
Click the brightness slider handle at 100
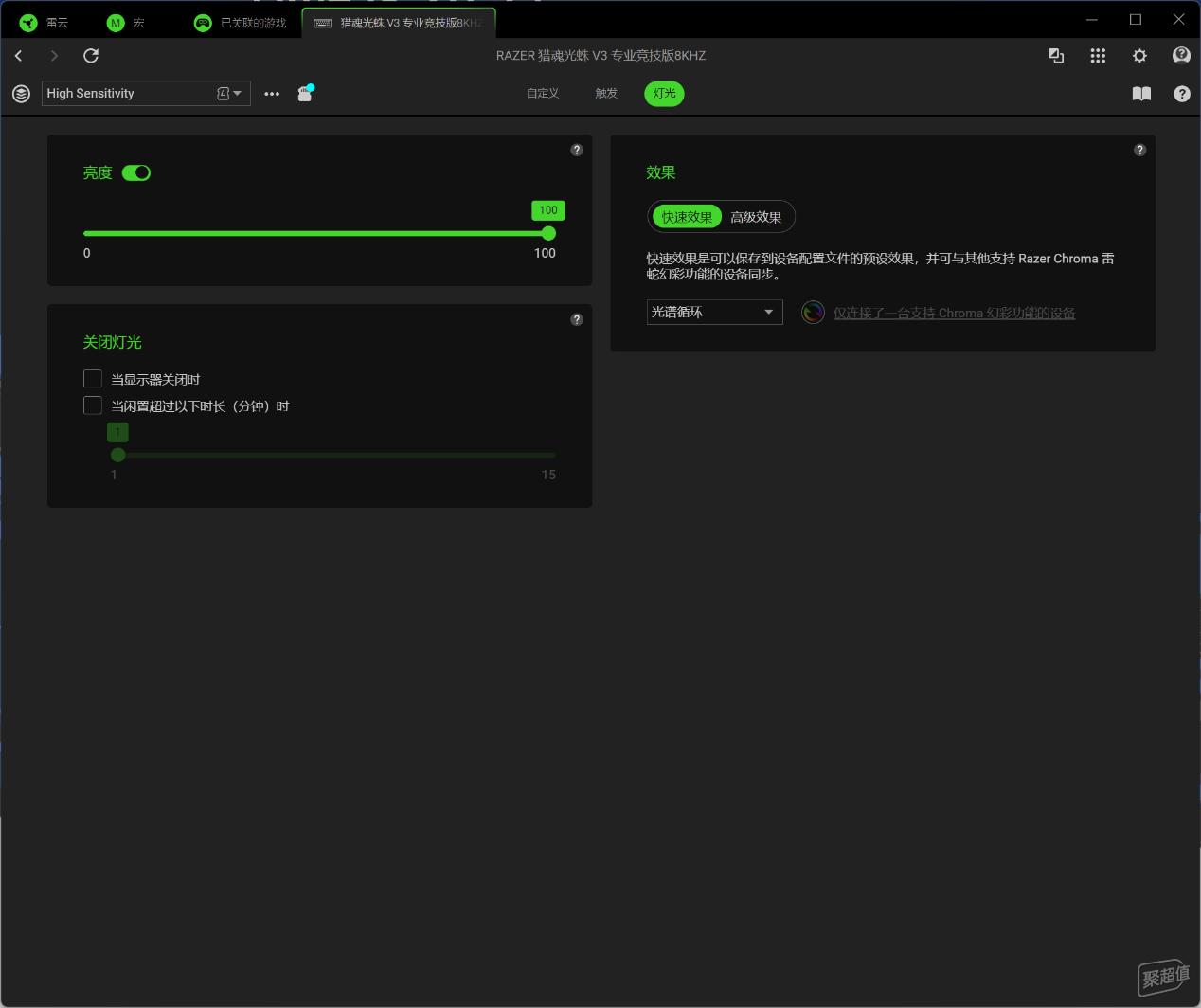[548, 233]
